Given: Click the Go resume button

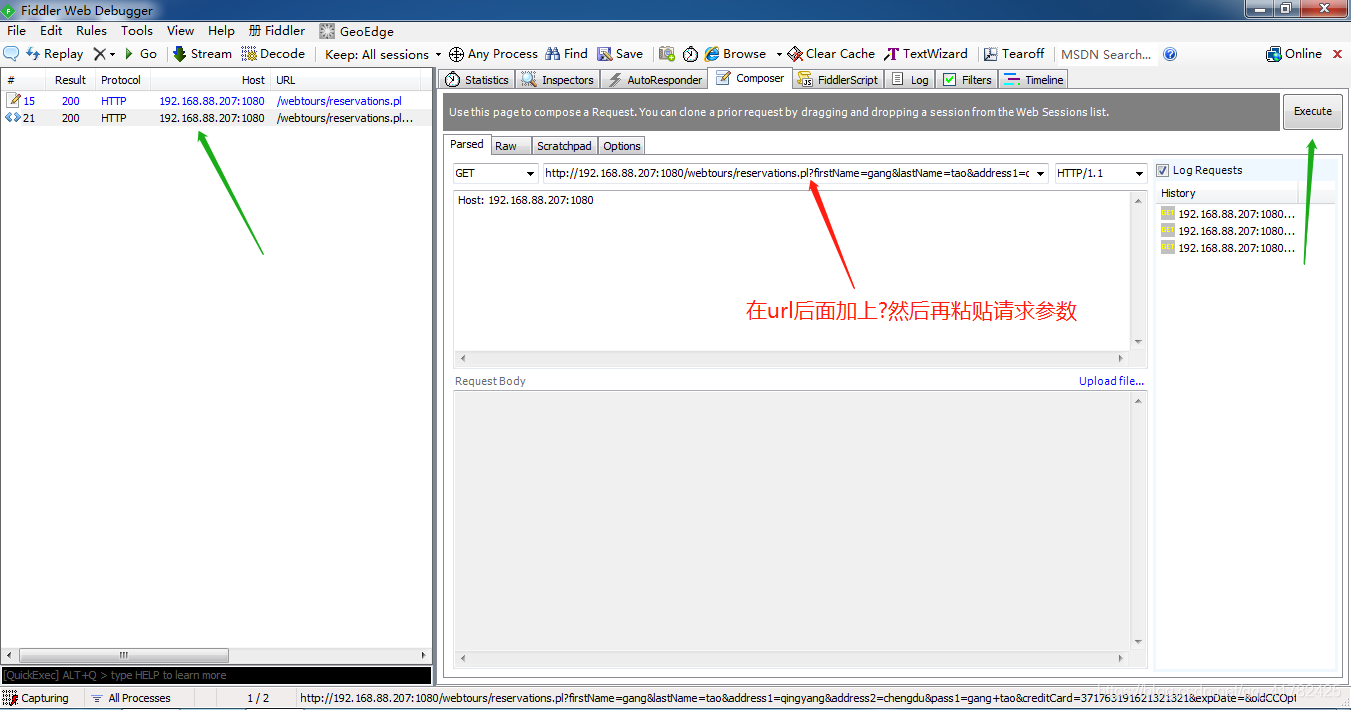Looking at the screenshot, I should point(140,54).
